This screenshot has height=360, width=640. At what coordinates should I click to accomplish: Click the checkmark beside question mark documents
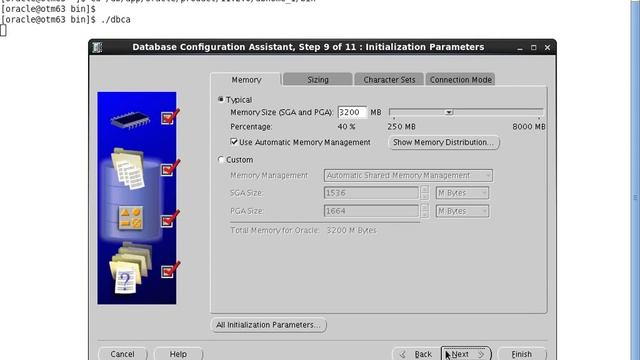click(170, 270)
